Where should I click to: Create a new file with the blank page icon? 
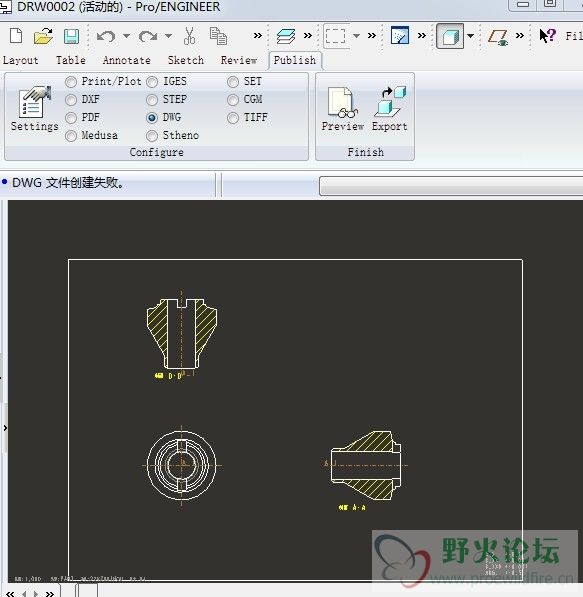point(16,36)
